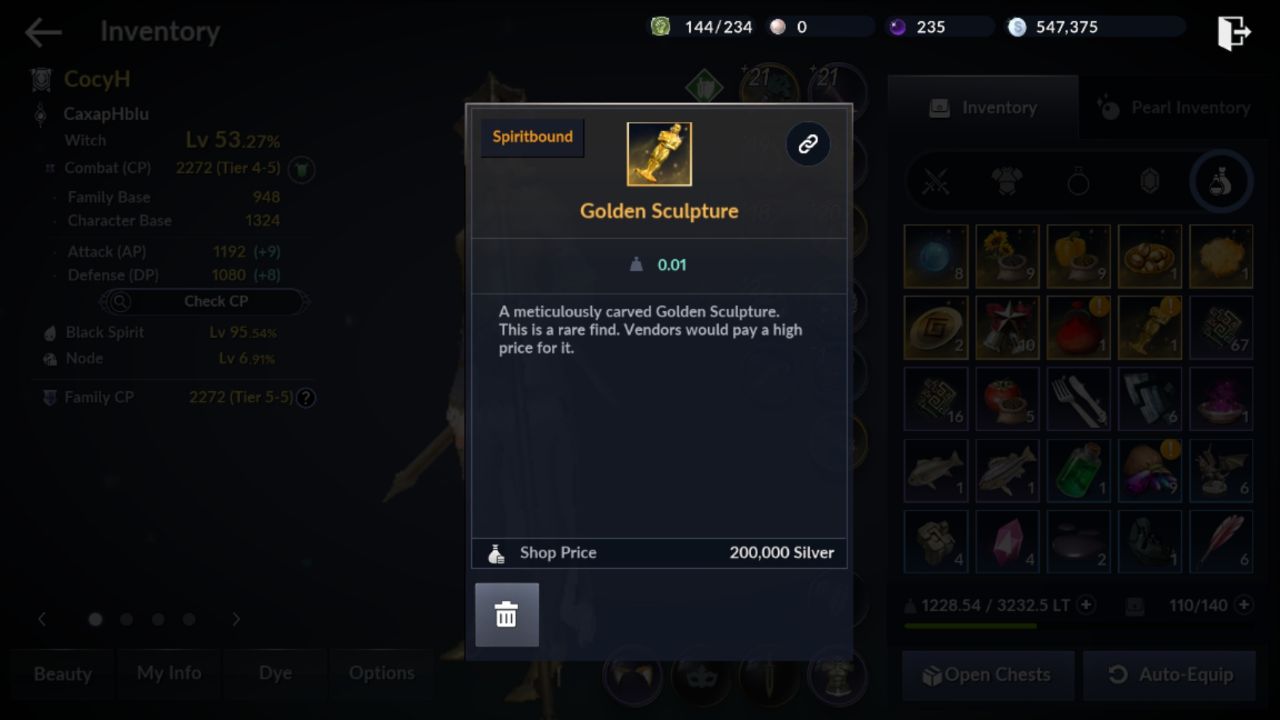Click the link icon on the item popup
1280x720 pixels.
pos(808,144)
